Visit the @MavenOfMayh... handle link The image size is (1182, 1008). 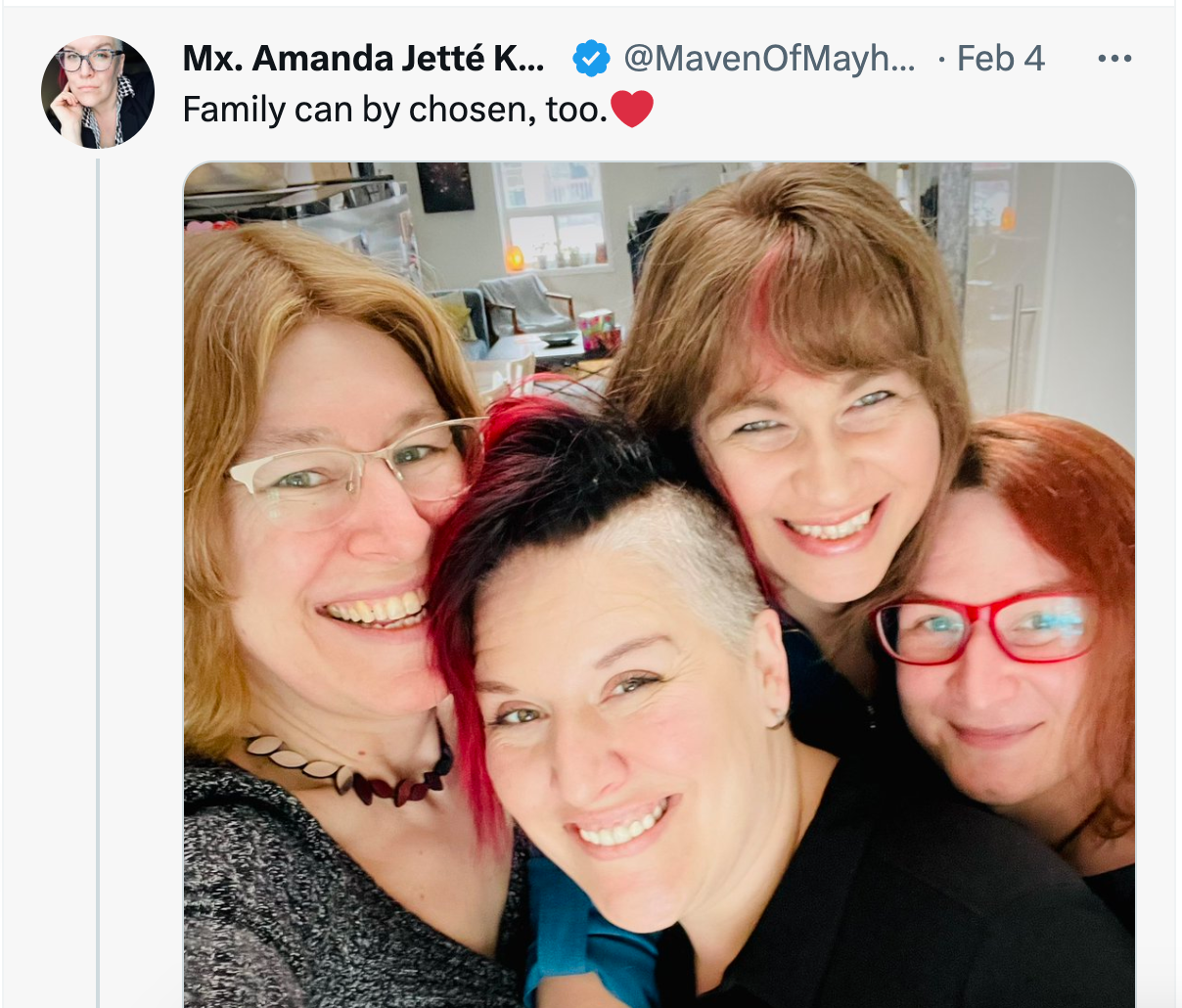[769, 59]
